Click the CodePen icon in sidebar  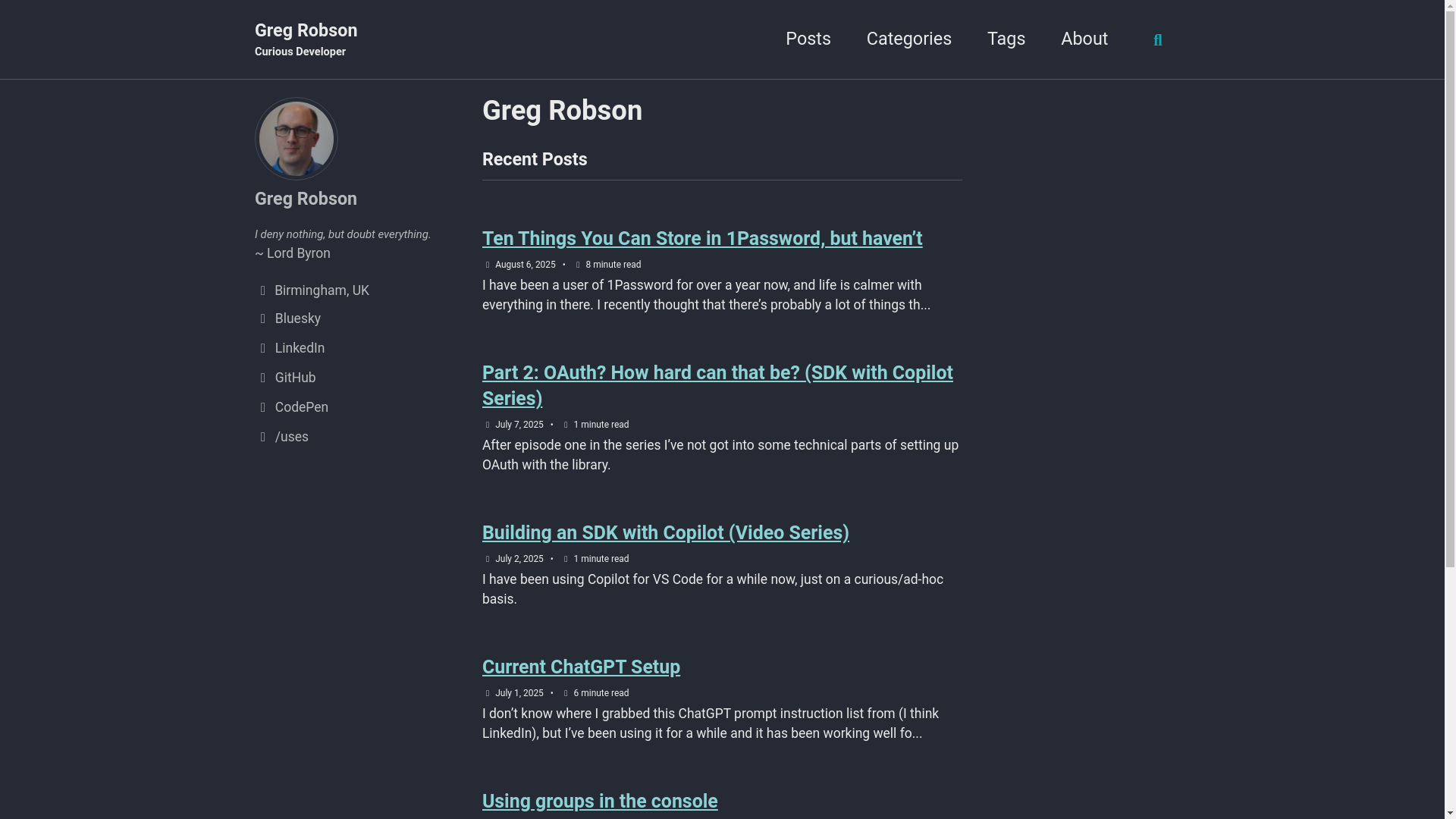tap(263, 407)
